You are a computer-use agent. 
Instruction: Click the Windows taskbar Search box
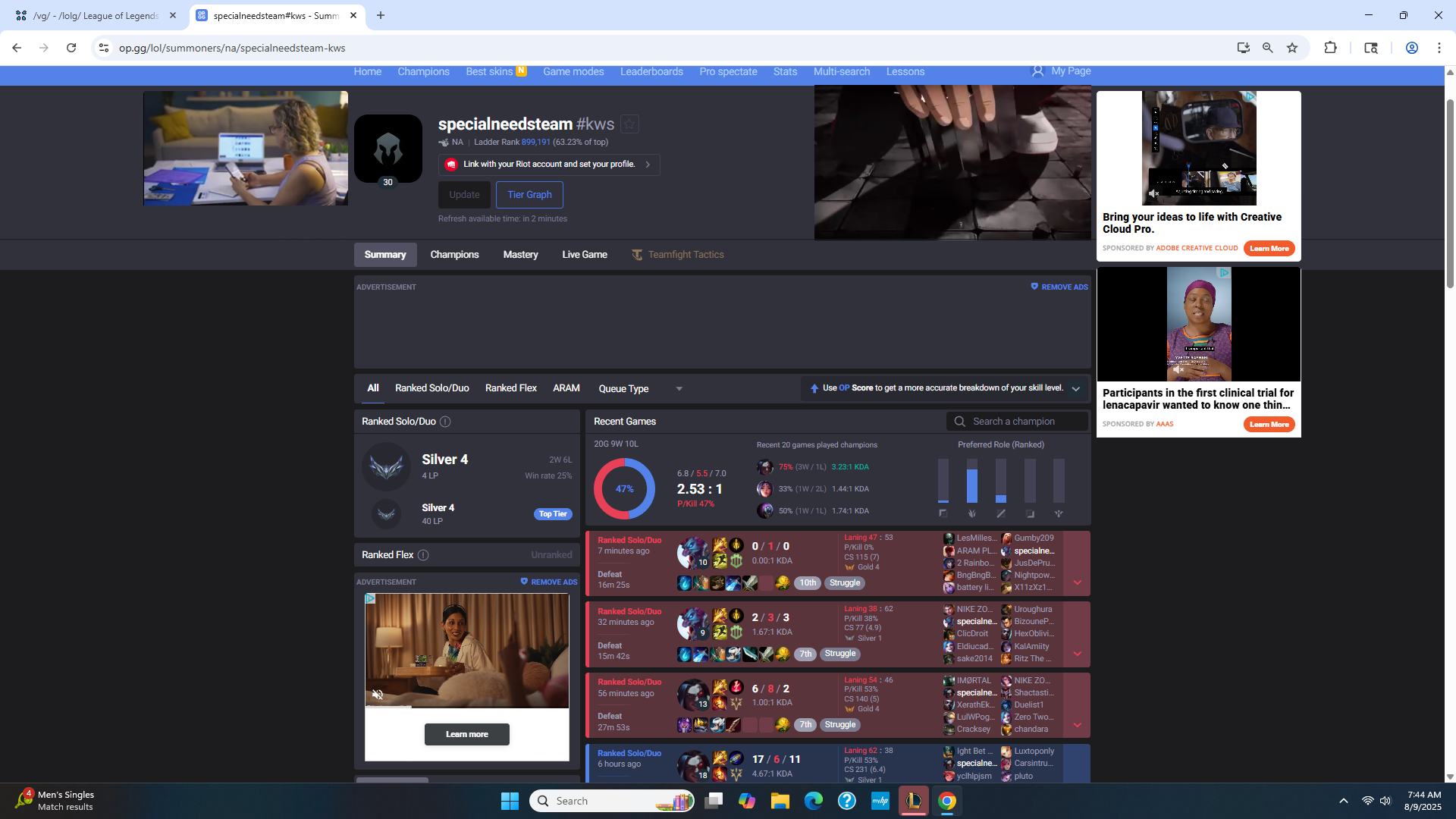click(x=612, y=801)
